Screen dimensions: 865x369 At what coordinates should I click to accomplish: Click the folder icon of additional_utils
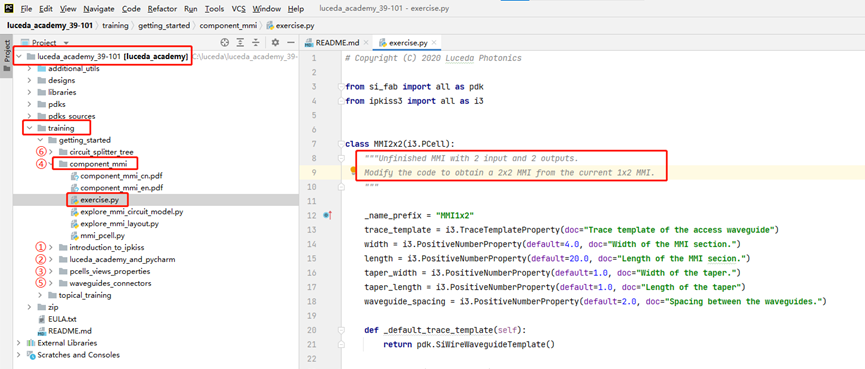pyautogui.click(x=42, y=69)
